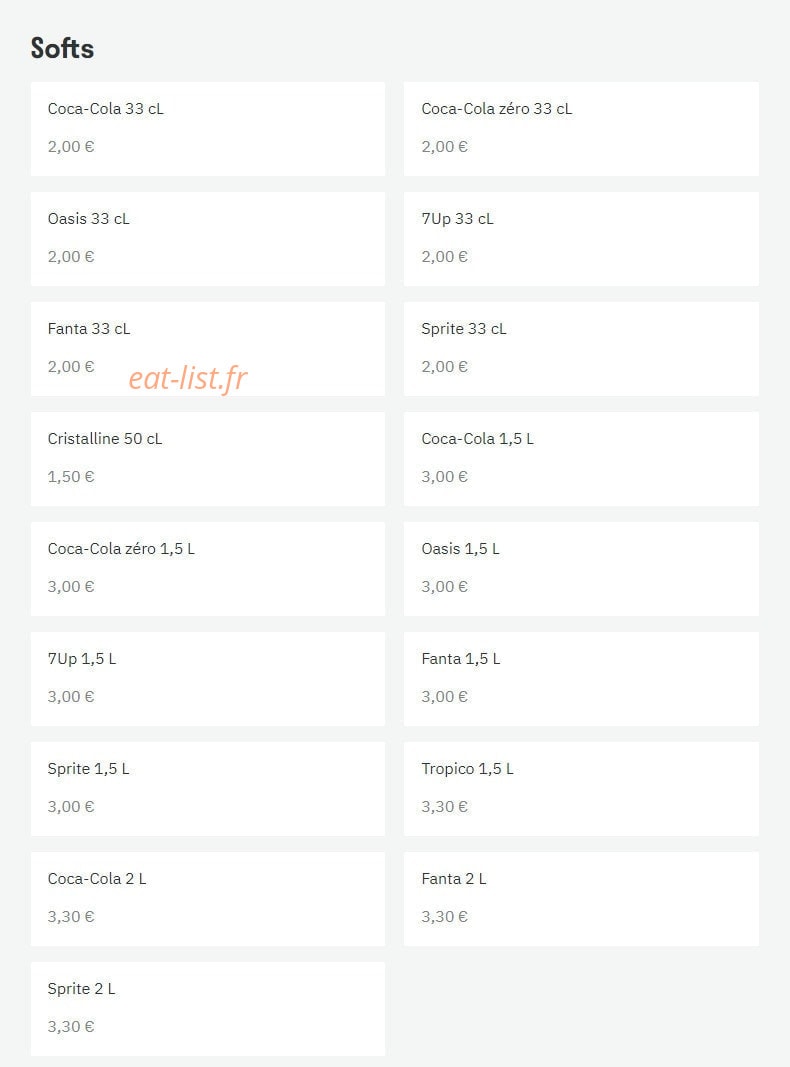Viewport: 790px width, 1067px height.
Task: Select Tropico 1,5 L drink
Action: pos(581,789)
